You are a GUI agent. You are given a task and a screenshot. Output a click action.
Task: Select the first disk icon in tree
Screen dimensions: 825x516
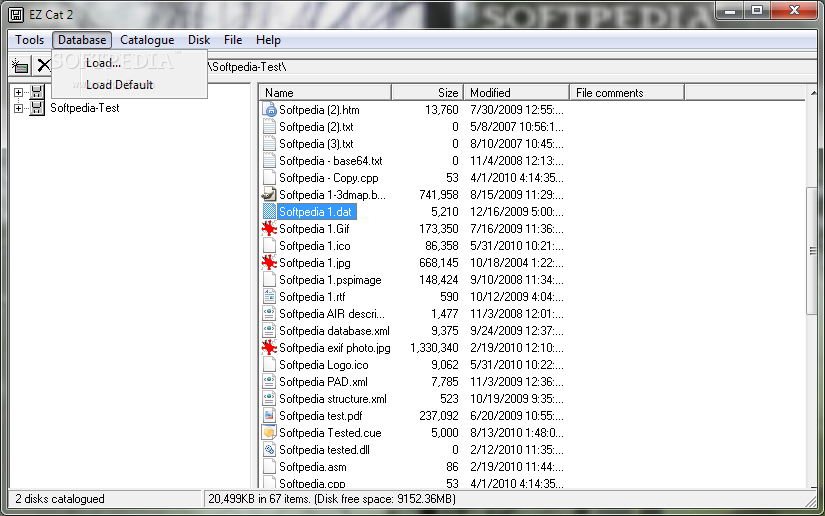point(36,92)
